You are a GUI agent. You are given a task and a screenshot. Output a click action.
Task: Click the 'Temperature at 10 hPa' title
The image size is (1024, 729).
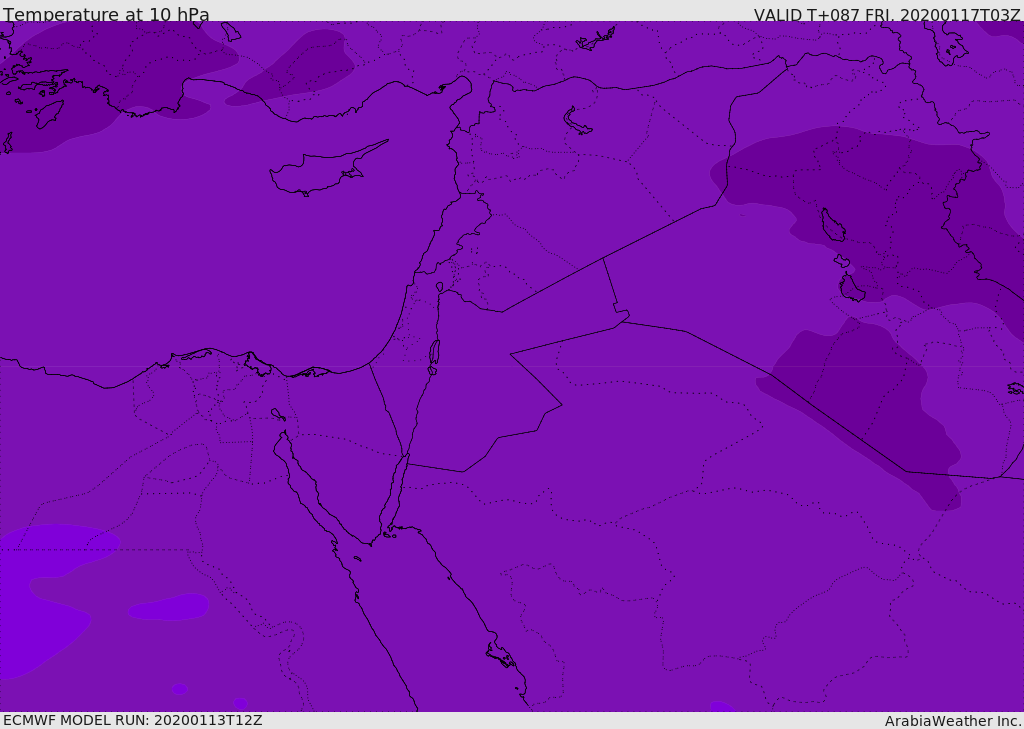tap(106, 14)
